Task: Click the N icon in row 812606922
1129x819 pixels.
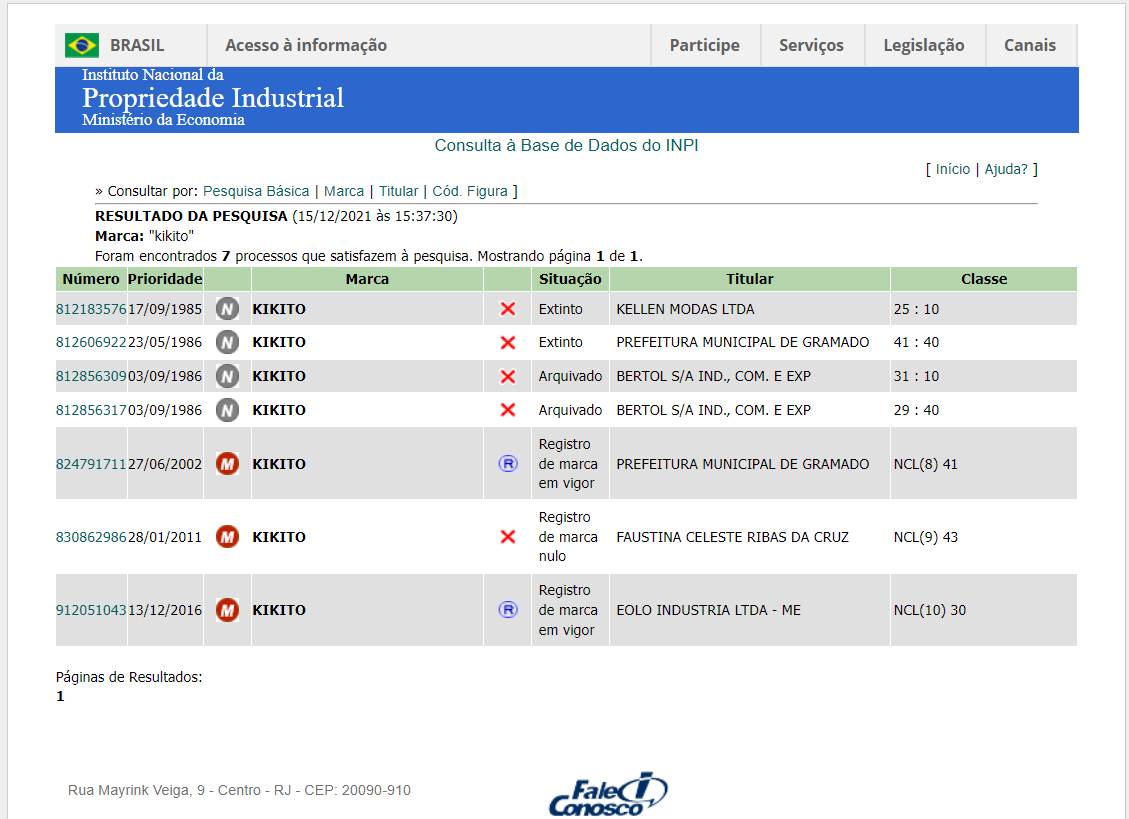Action: point(228,342)
